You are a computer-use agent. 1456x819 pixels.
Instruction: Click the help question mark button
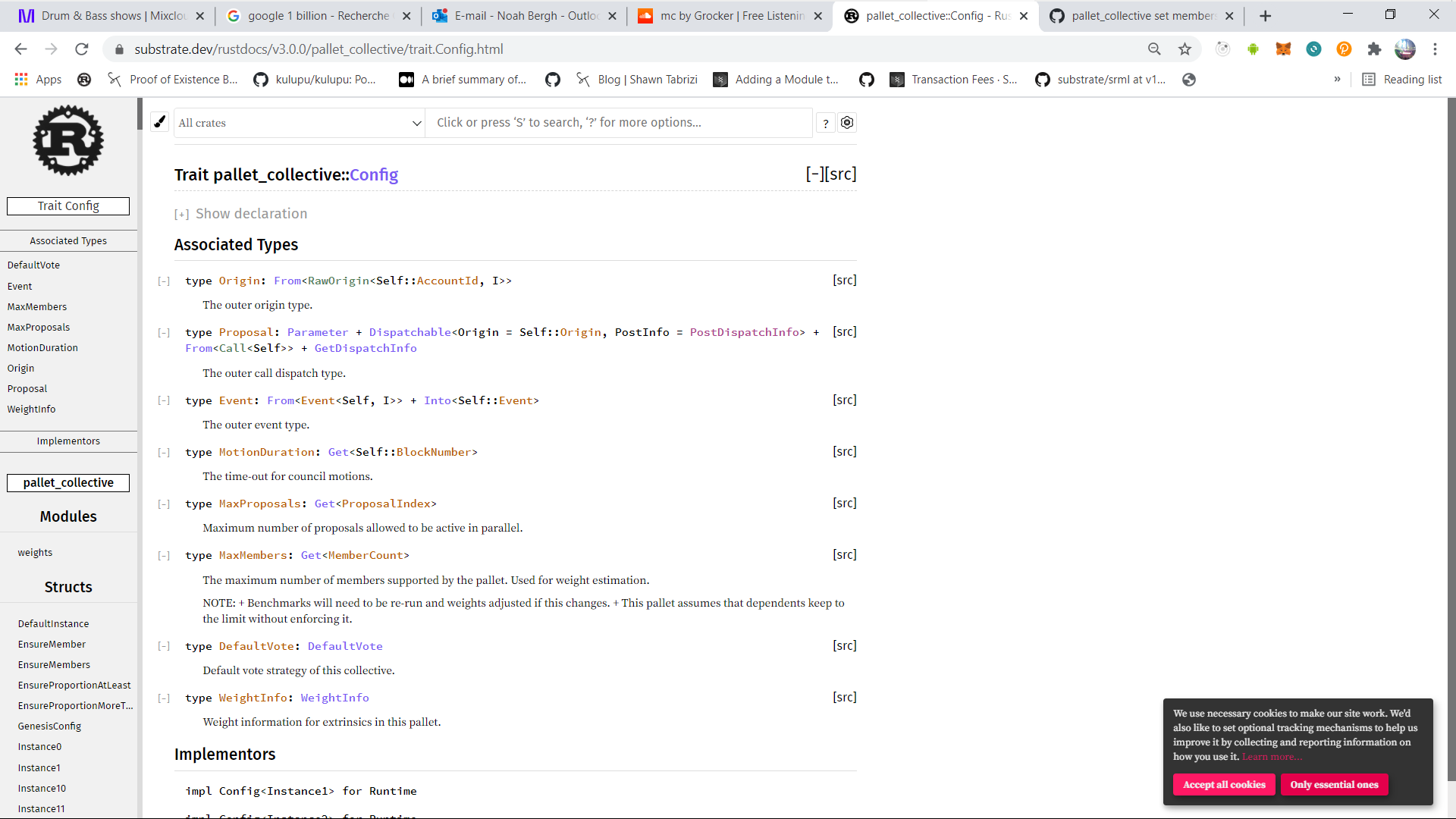point(826,123)
